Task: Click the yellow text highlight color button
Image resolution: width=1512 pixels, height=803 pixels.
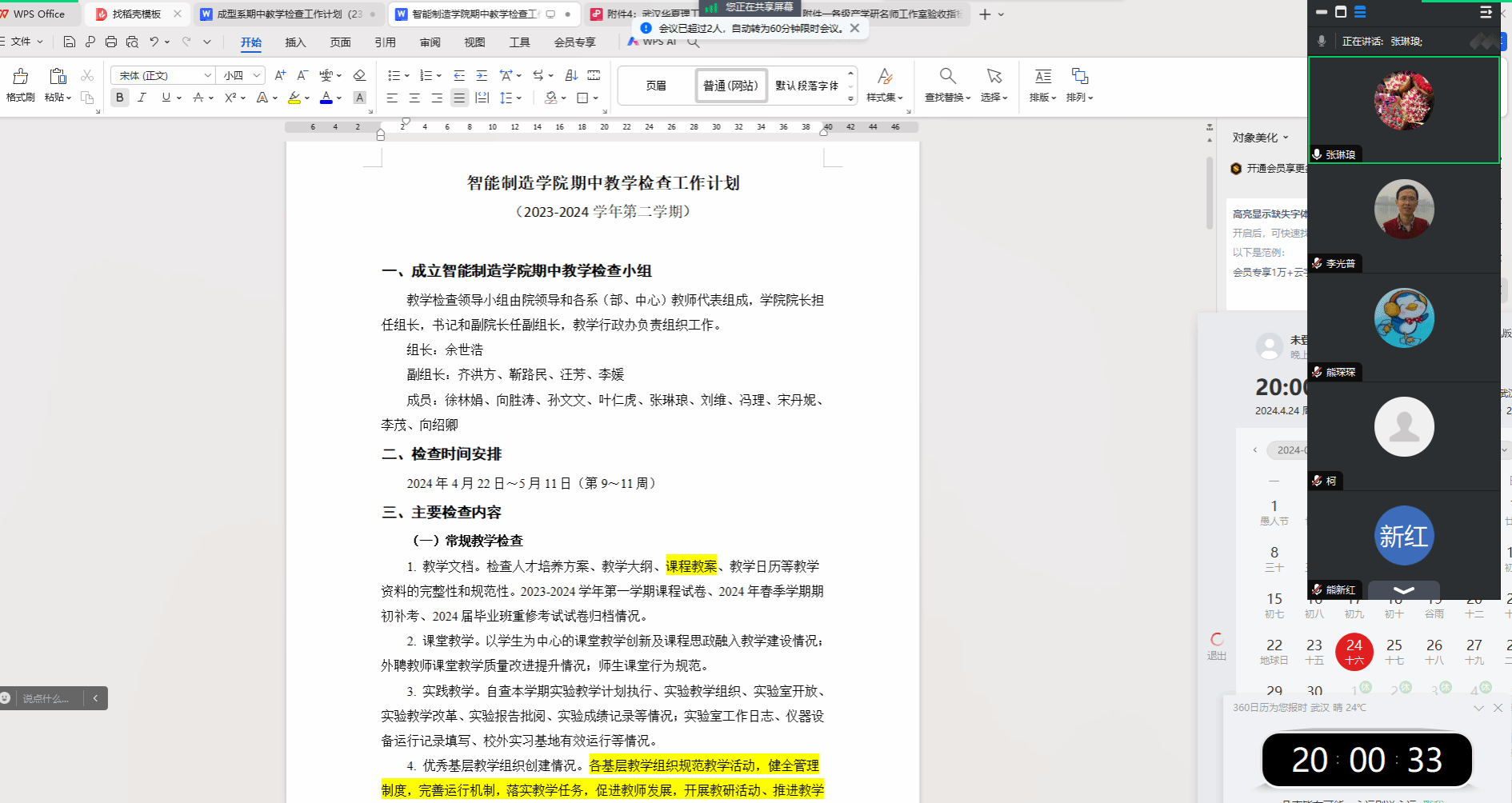Action: click(294, 98)
